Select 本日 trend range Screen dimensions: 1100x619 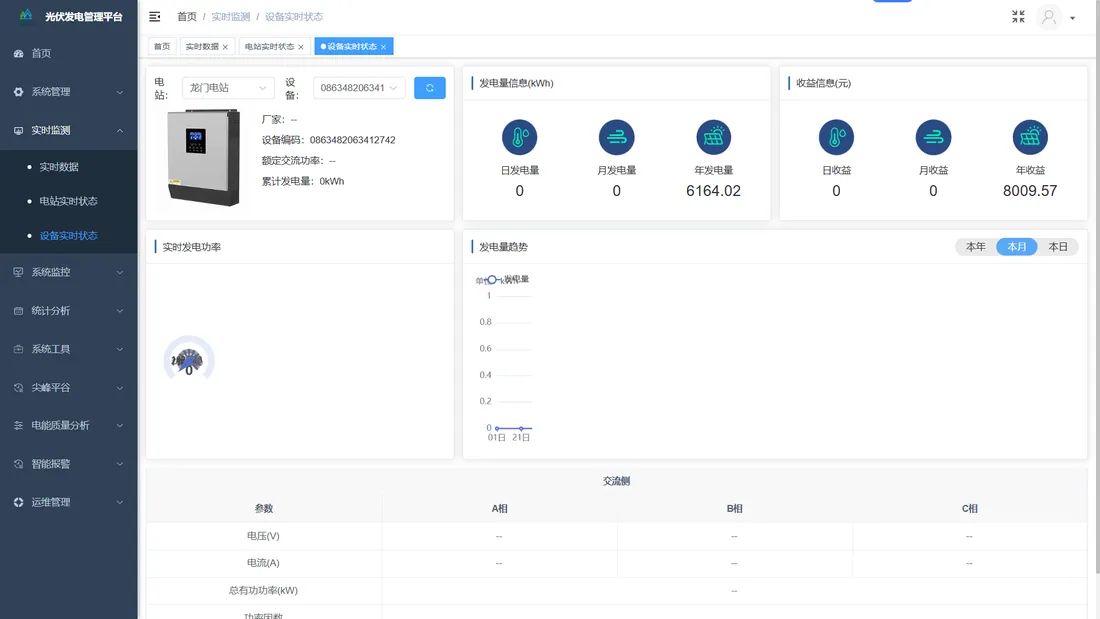pos(1058,247)
